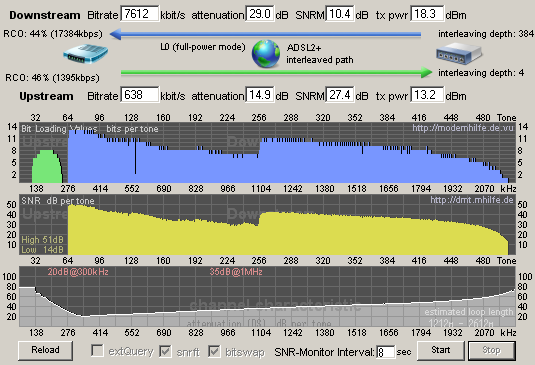
Task: Open the modemhilfe.de.vu link
Action: click(463, 128)
